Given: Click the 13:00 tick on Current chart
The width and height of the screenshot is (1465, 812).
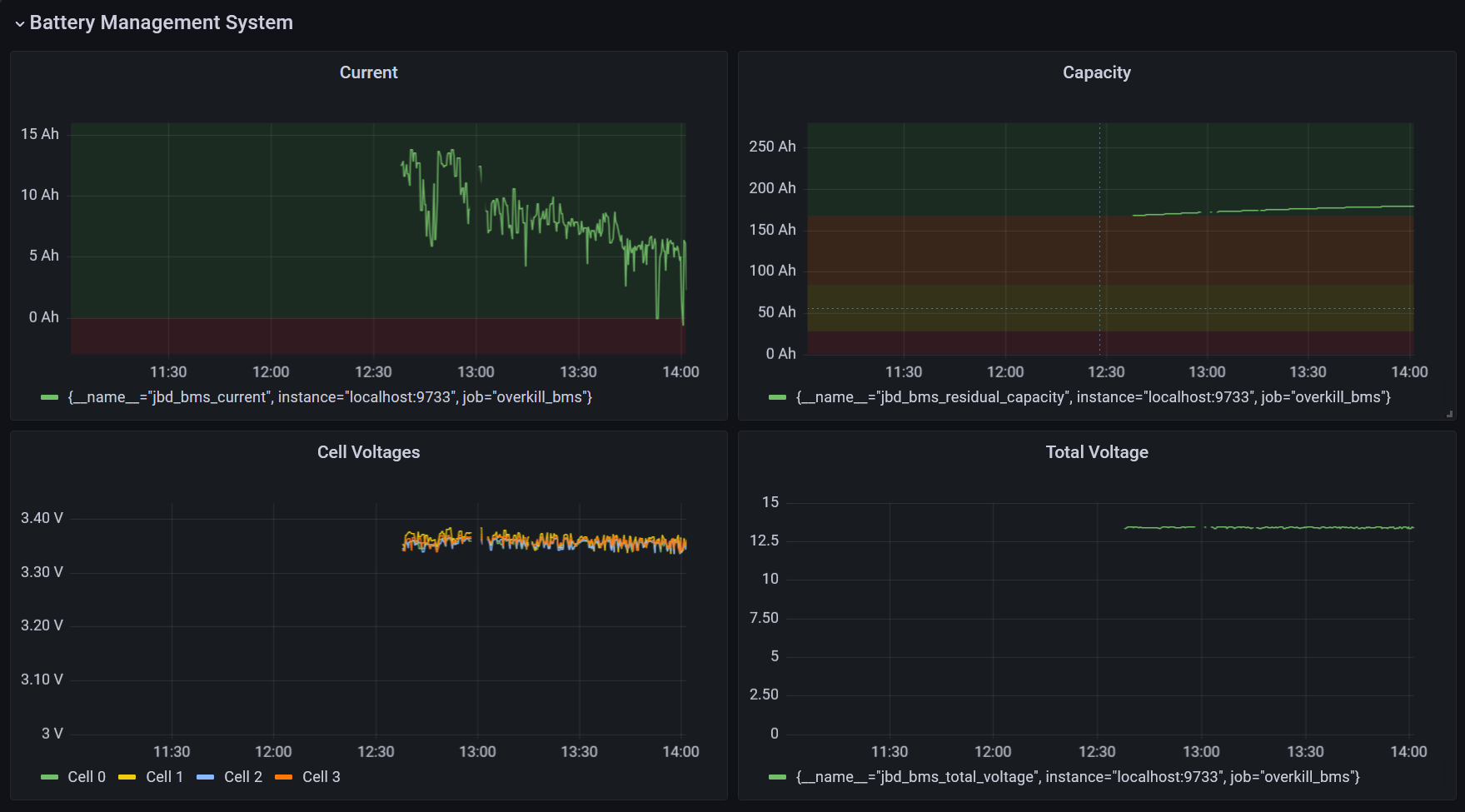Looking at the screenshot, I should (x=476, y=372).
